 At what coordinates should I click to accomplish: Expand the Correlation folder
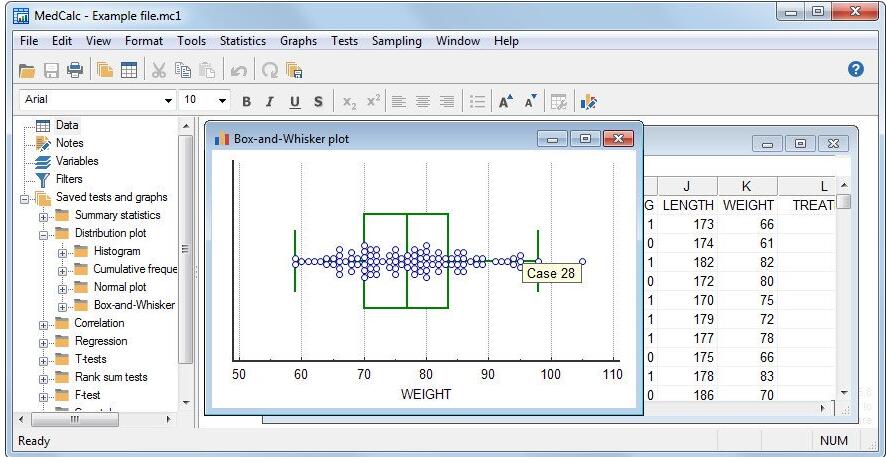[43, 325]
